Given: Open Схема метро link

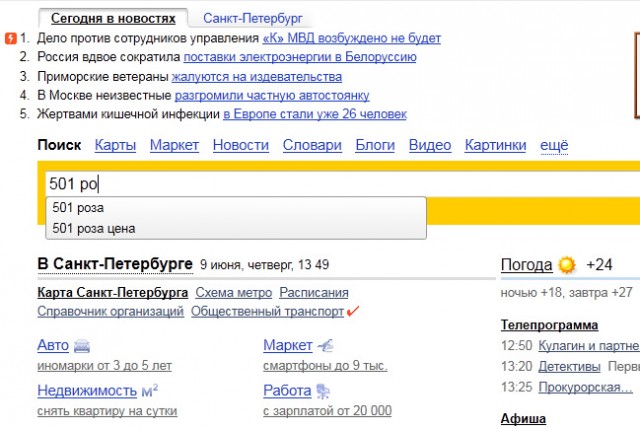Looking at the screenshot, I should coord(233,293).
